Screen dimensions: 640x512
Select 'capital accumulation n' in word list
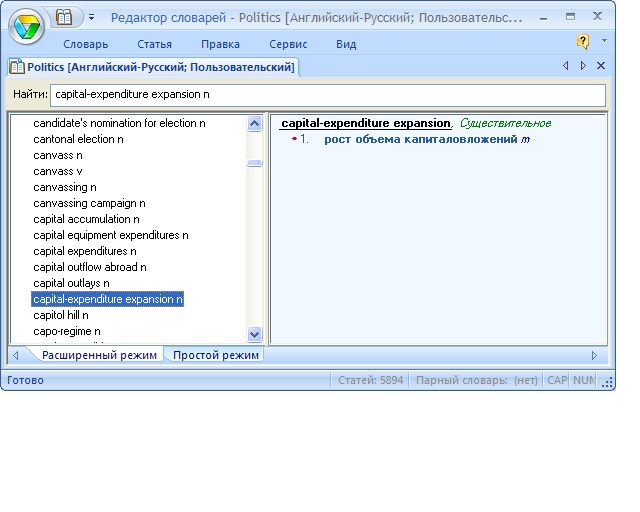tap(86, 219)
